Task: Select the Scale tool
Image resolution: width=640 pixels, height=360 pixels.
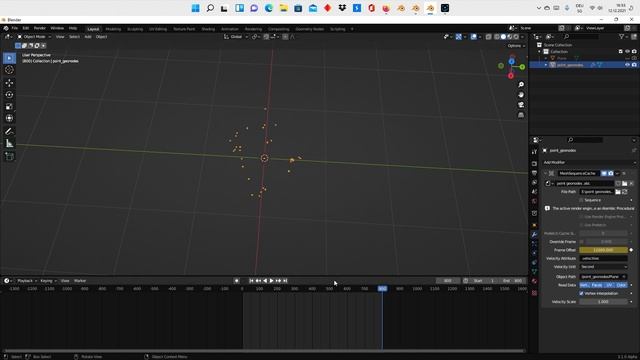Action: pos(9,107)
